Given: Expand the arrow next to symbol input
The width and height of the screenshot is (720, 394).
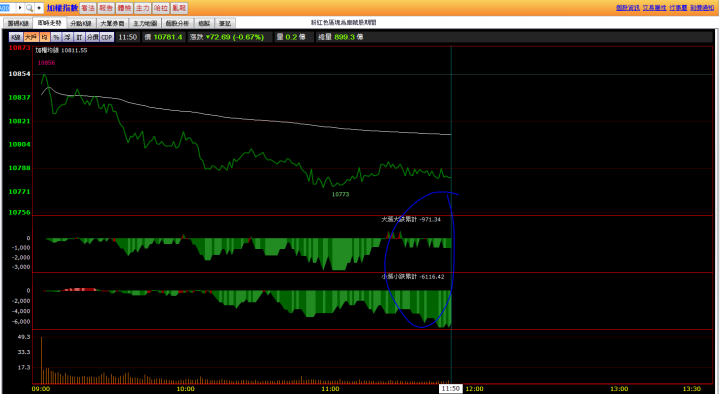Looking at the screenshot, I should pyautogui.click(x=20, y=8).
